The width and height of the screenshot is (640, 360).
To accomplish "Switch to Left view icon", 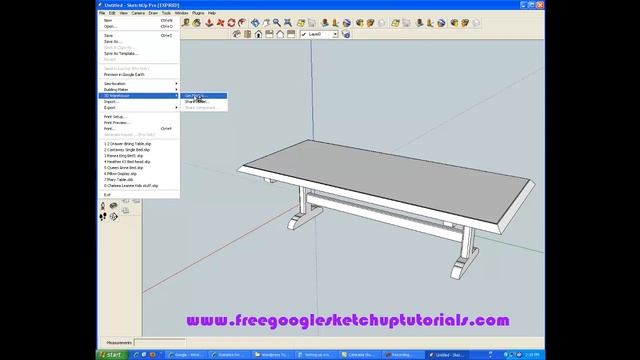I will (291, 34).
